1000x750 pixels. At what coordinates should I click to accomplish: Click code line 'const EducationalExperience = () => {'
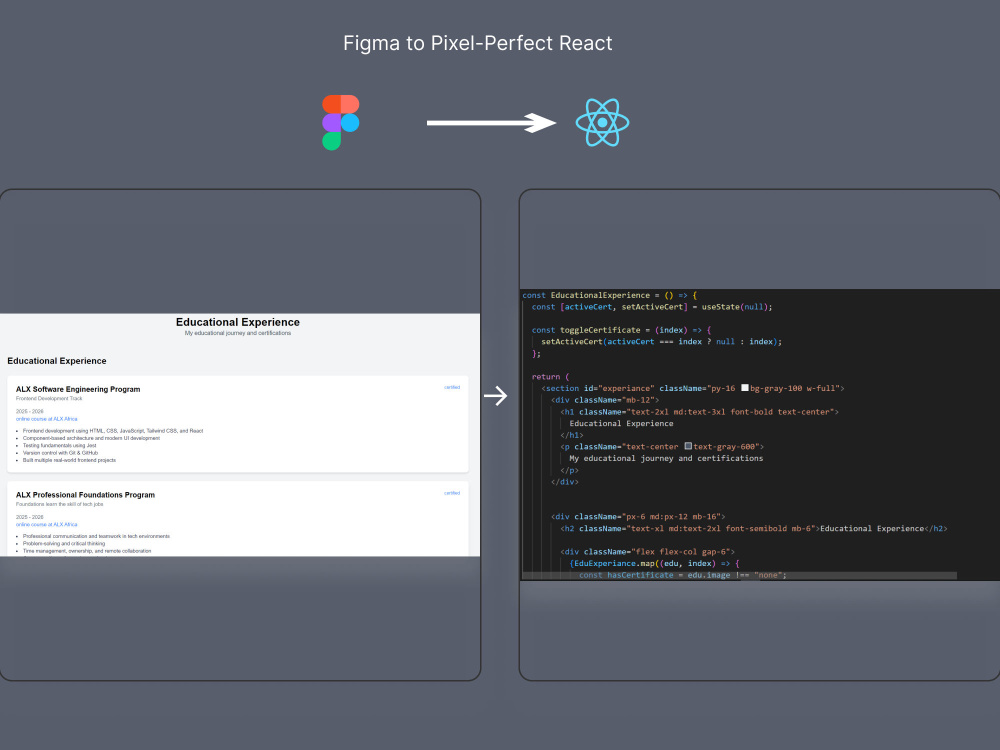(x=610, y=295)
